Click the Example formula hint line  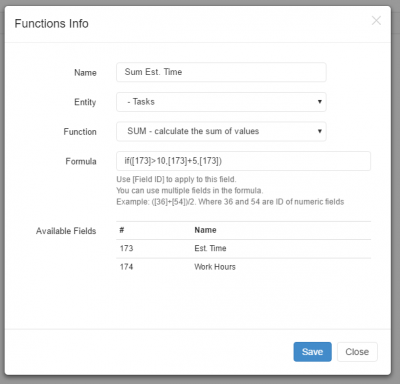pos(230,202)
